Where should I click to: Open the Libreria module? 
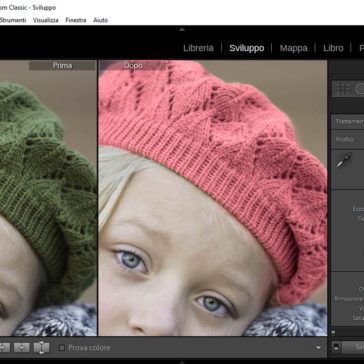point(198,48)
